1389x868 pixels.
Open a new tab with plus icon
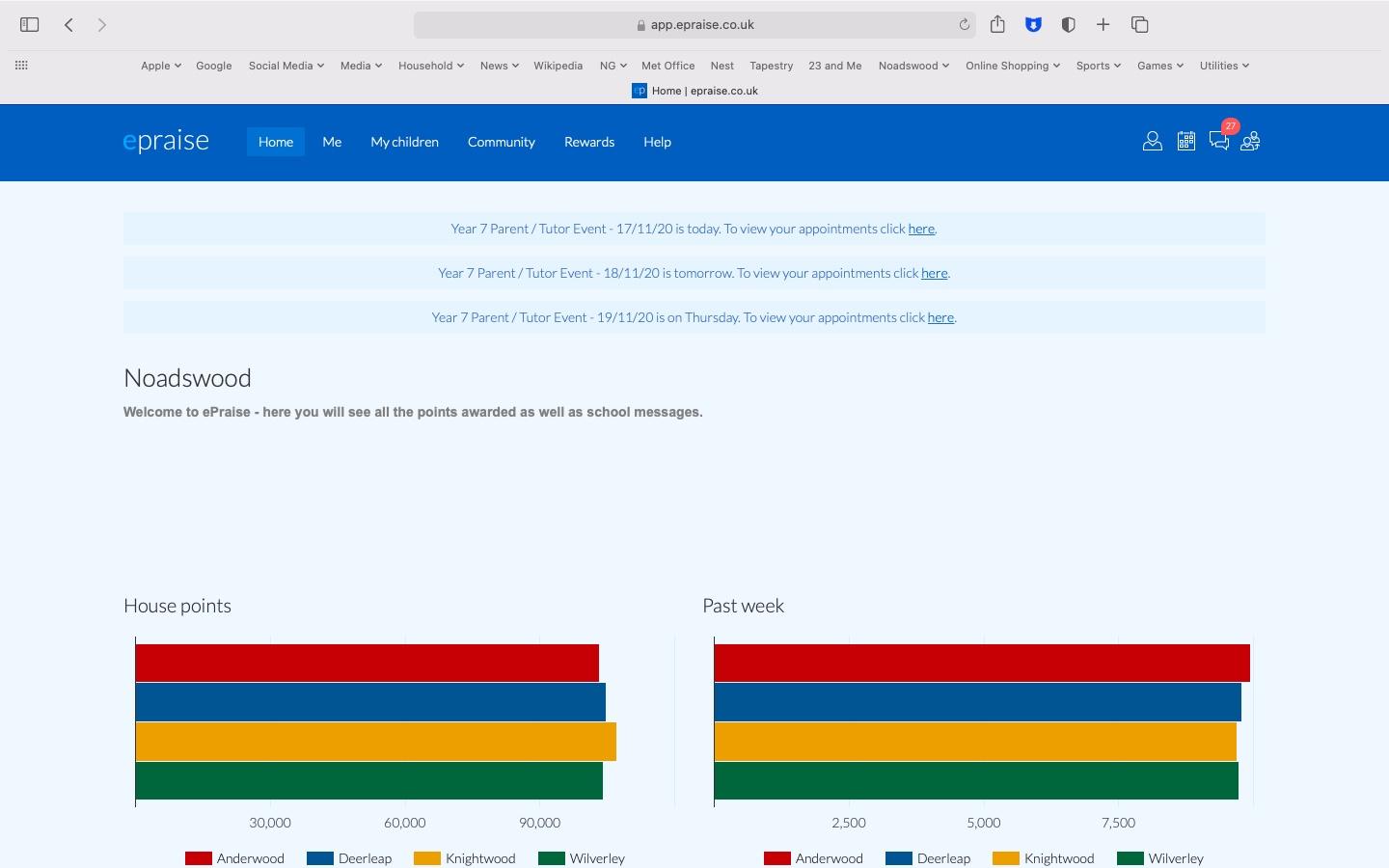click(x=1103, y=24)
